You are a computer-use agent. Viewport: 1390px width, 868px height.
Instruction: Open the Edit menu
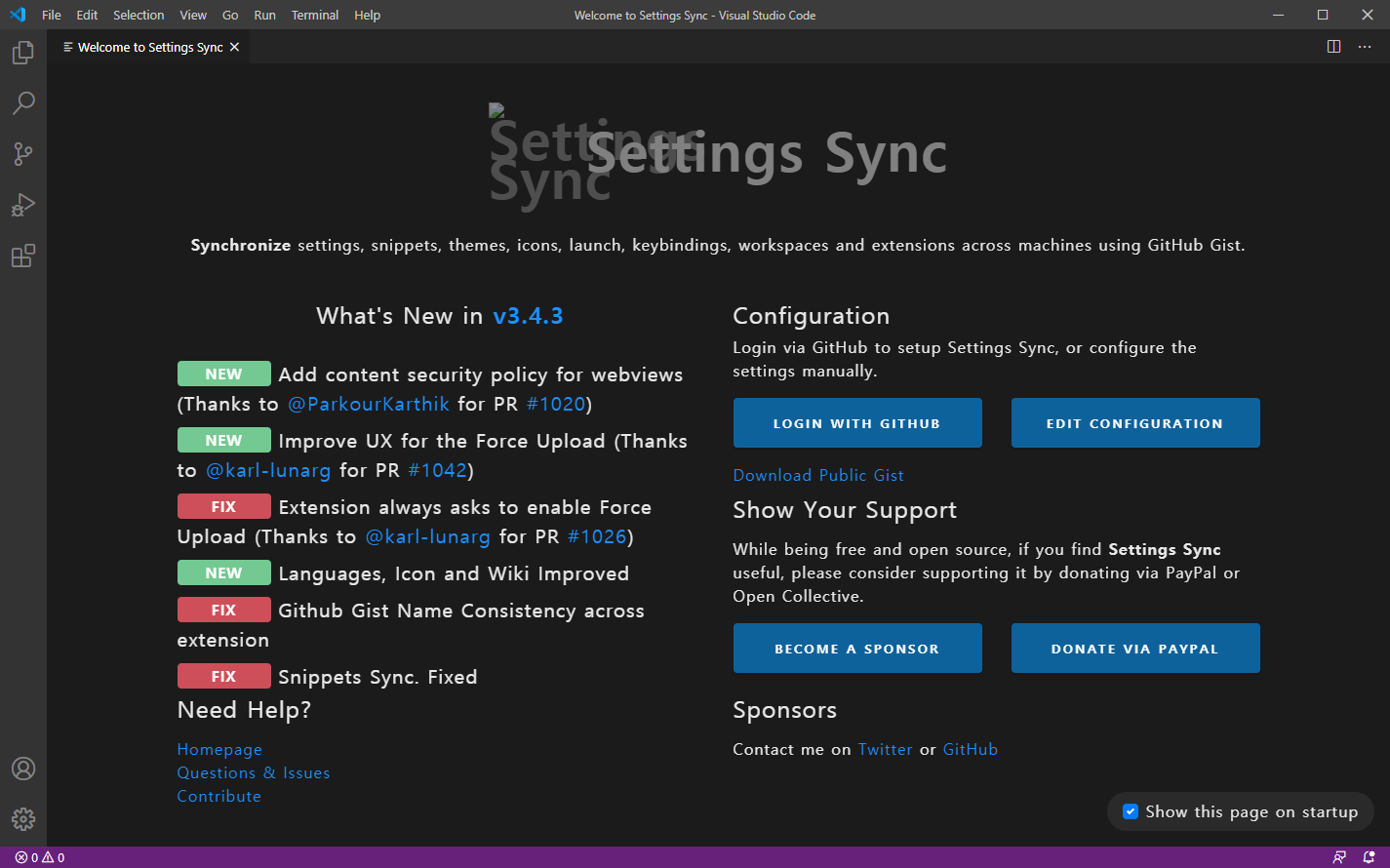pos(88,15)
